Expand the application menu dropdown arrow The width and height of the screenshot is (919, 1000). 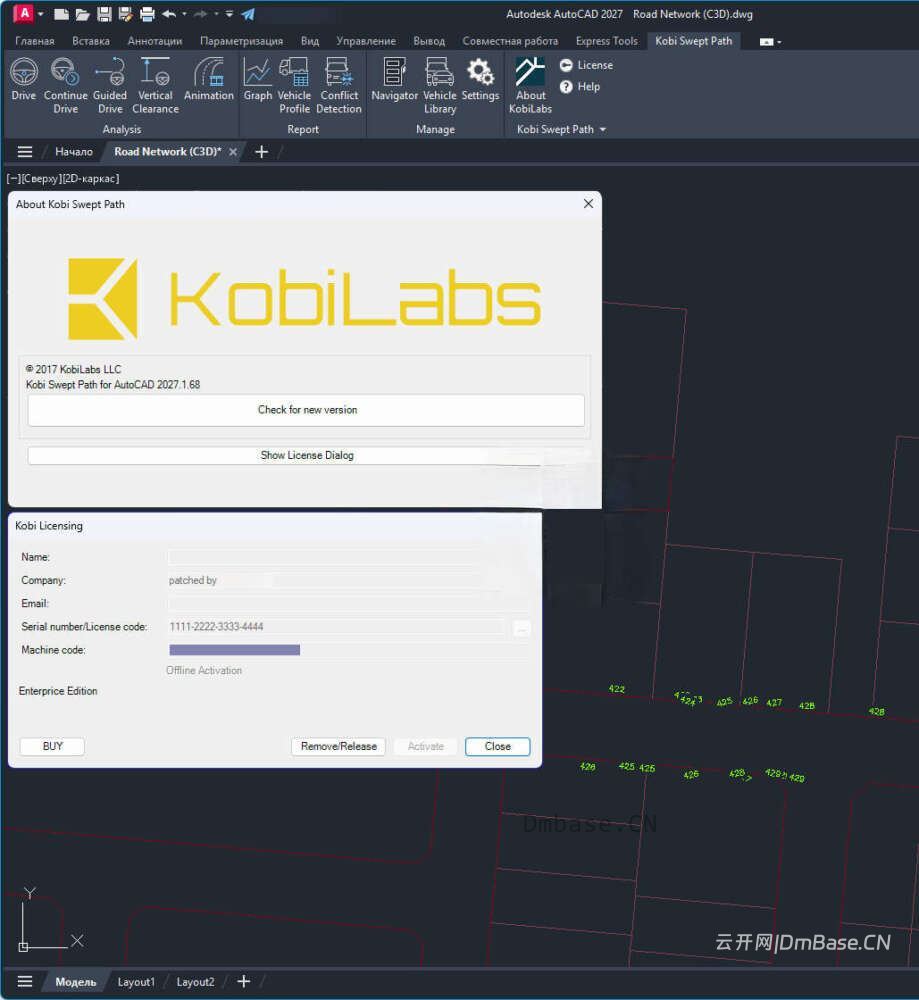tap(40, 14)
